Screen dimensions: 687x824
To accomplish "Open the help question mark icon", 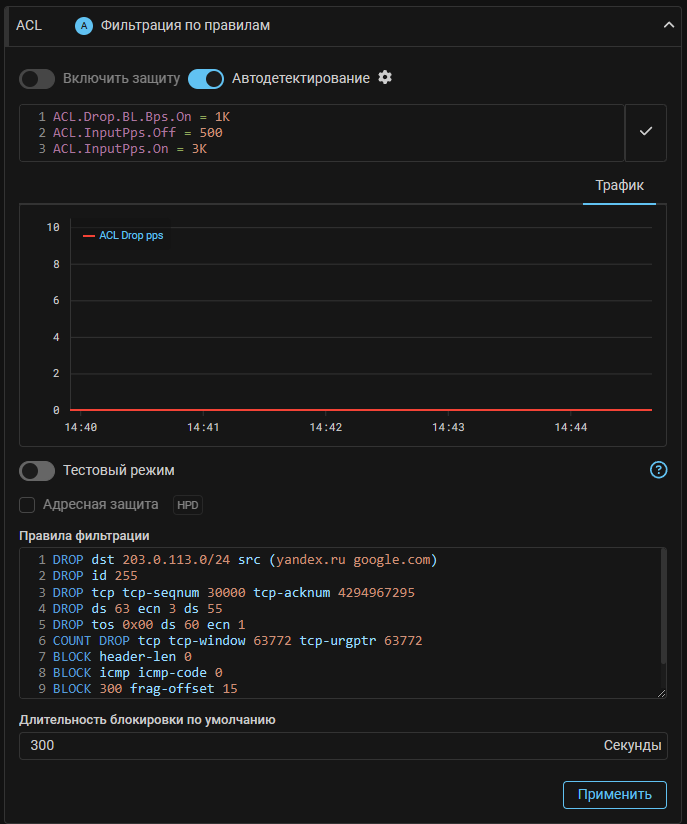I will (658, 470).
